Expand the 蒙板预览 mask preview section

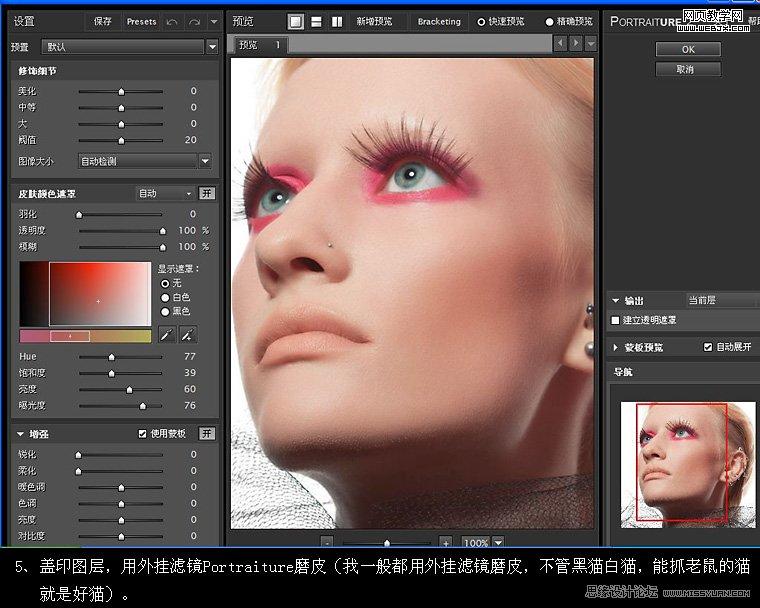(616, 347)
